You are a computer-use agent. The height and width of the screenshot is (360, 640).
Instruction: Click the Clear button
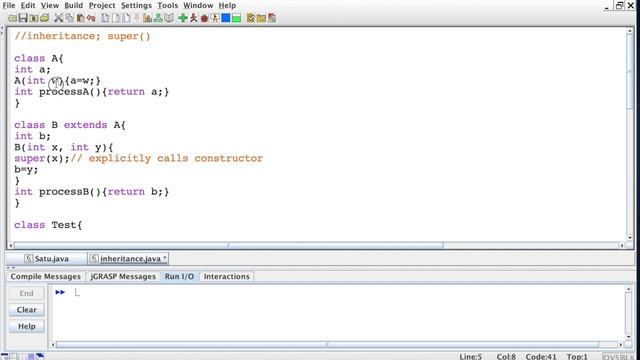pos(27,310)
